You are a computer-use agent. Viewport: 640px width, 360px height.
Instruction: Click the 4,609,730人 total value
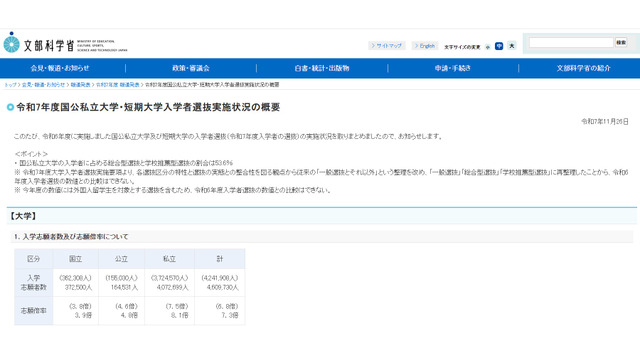click(x=222, y=287)
